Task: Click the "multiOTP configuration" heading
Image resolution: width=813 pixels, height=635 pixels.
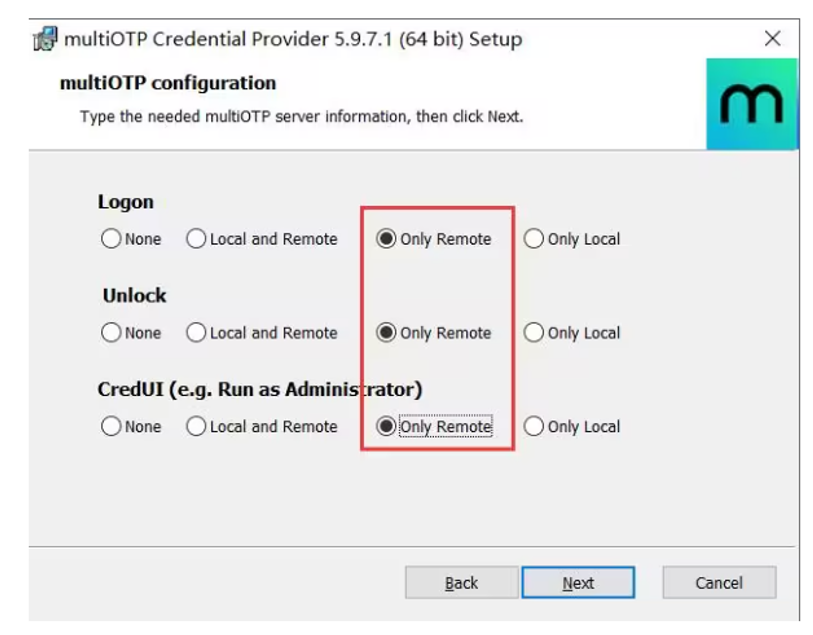Action: click(168, 83)
